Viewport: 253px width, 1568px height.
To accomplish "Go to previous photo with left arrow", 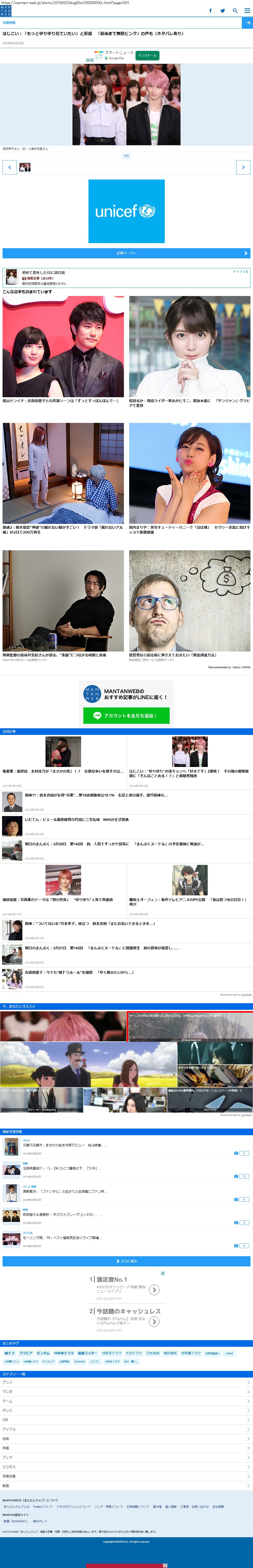I will (9, 167).
